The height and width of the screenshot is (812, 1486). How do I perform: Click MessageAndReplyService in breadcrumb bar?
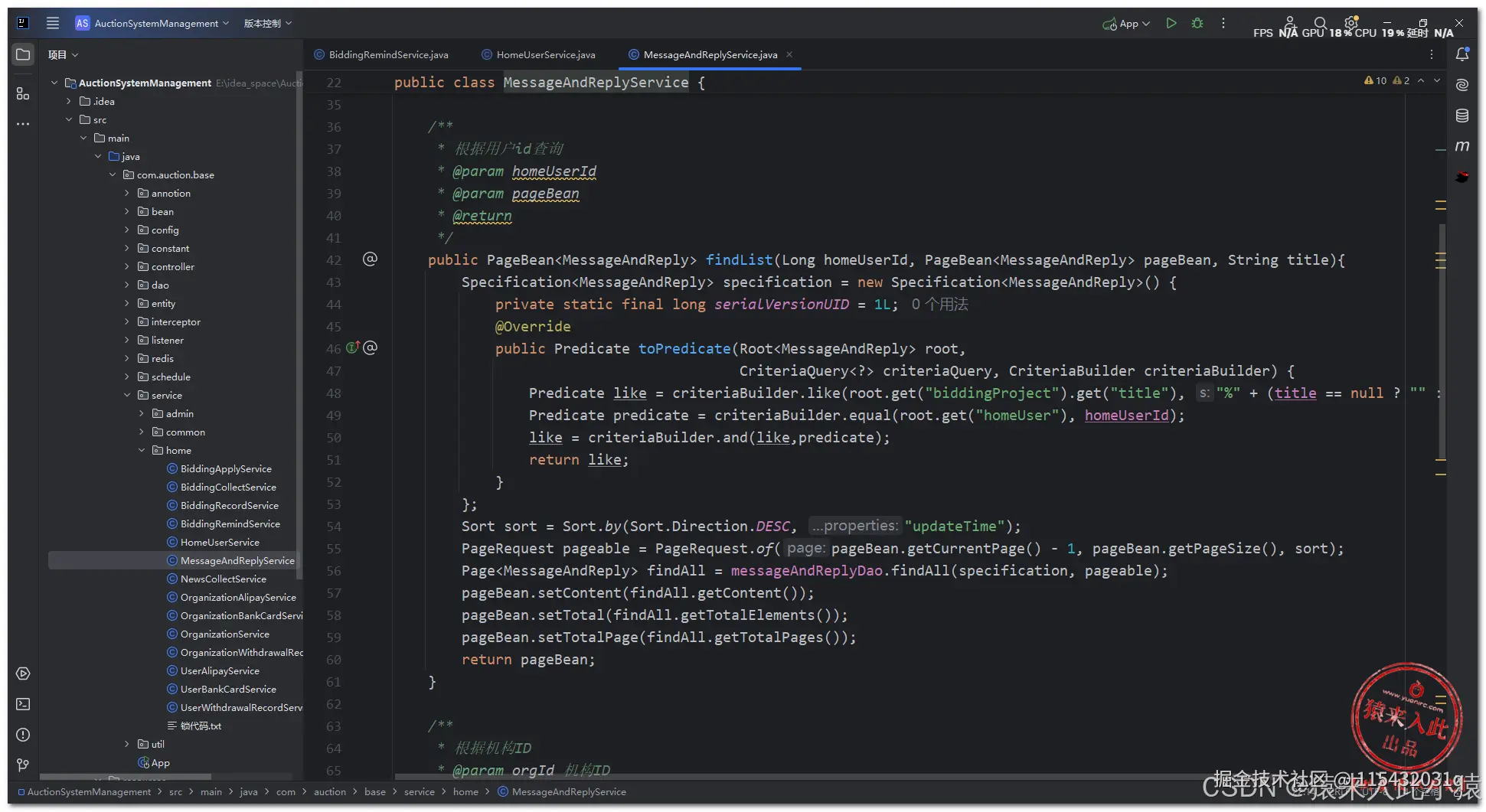(x=562, y=791)
